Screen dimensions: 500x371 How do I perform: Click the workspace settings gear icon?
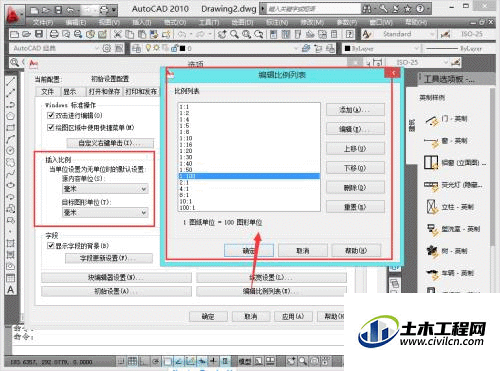[107, 49]
